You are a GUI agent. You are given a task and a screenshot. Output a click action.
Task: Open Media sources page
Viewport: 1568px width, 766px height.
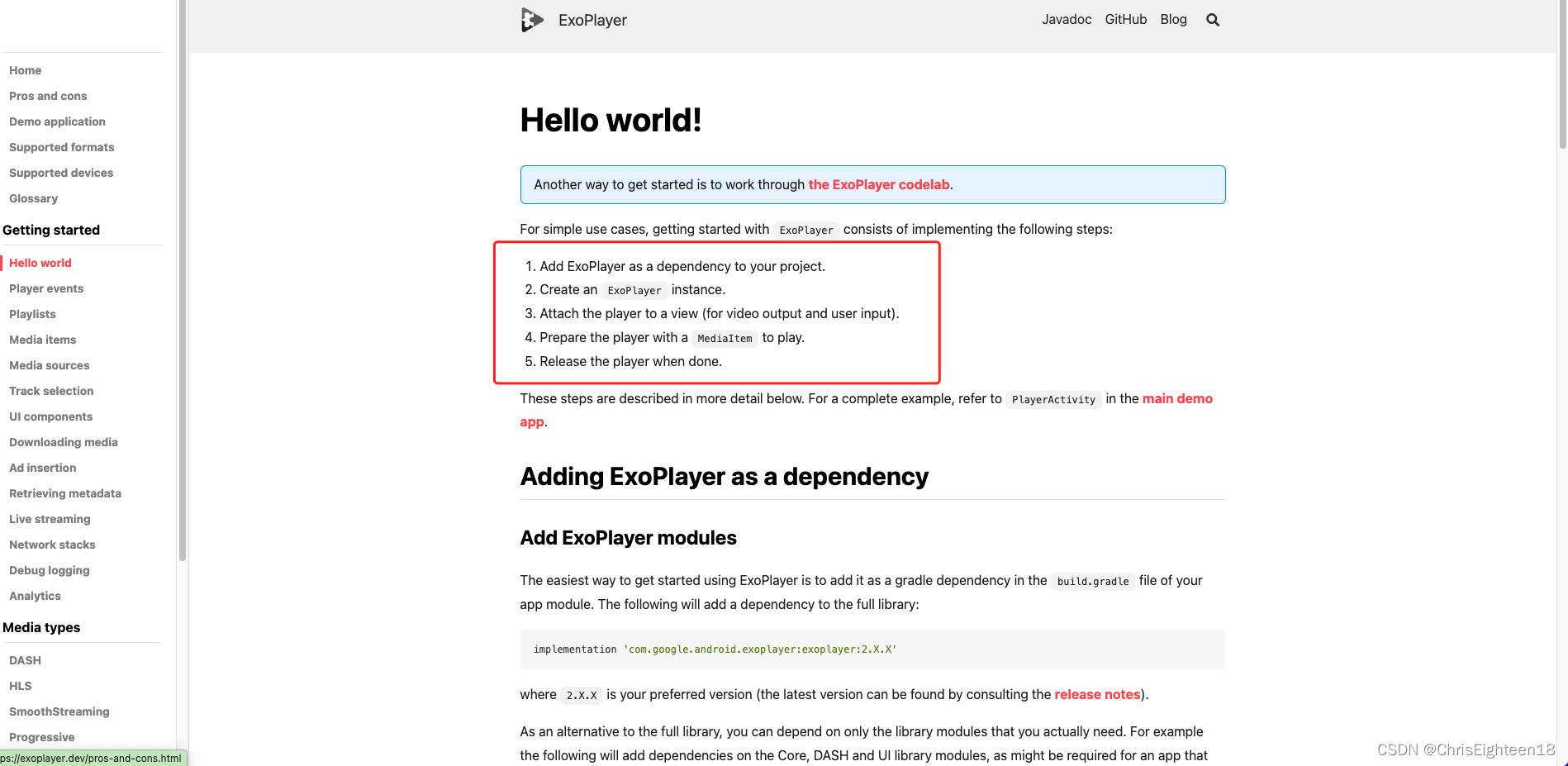click(x=50, y=365)
